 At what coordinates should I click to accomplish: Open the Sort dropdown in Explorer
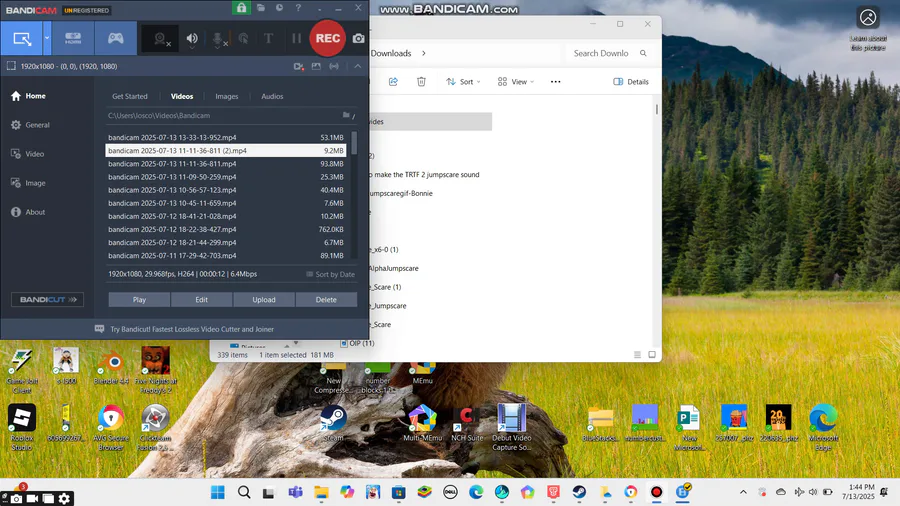point(463,81)
